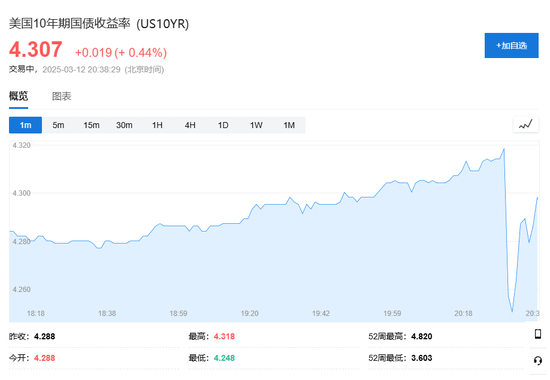Viewport: 550px width, 380px height.
Task: Select the 15m interval
Action: click(91, 125)
